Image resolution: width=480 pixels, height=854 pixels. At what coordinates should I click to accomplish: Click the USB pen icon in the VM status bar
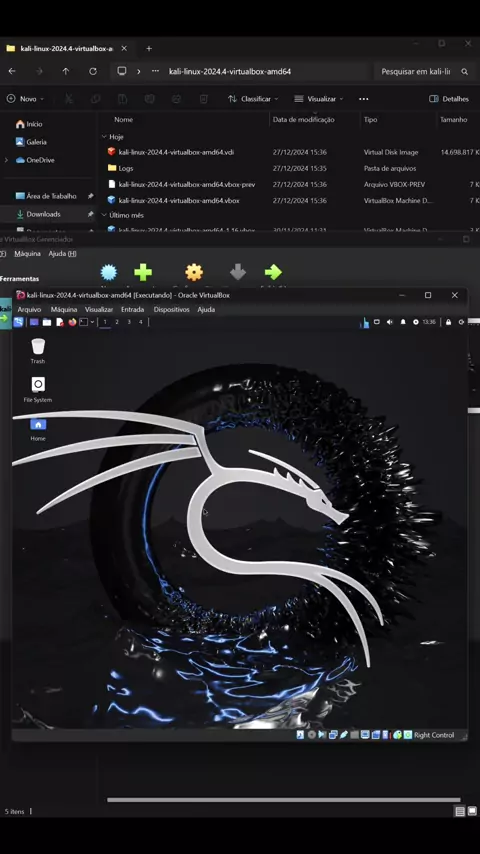pos(344,735)
